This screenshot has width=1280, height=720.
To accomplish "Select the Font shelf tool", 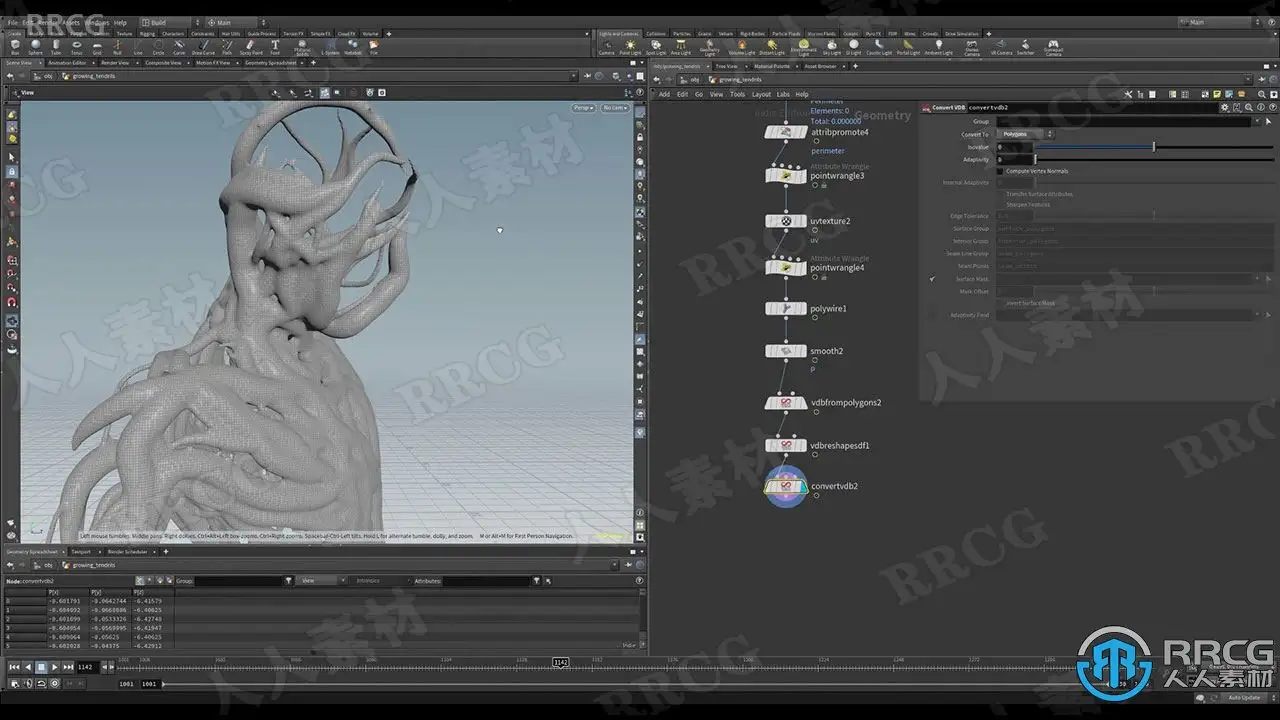I will [x=275, y=46].
